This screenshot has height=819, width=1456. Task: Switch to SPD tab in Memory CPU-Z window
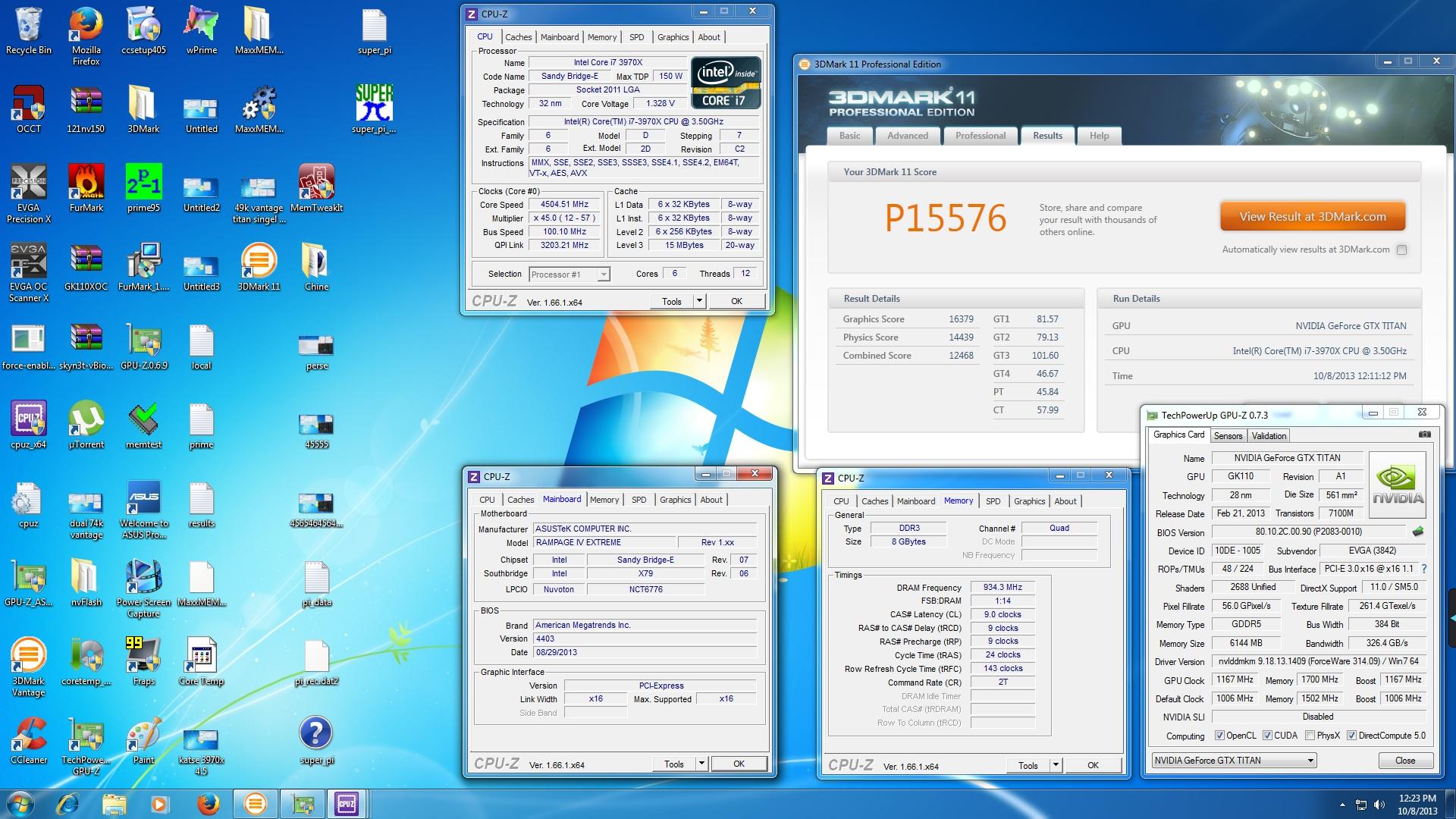pos(993,501)
